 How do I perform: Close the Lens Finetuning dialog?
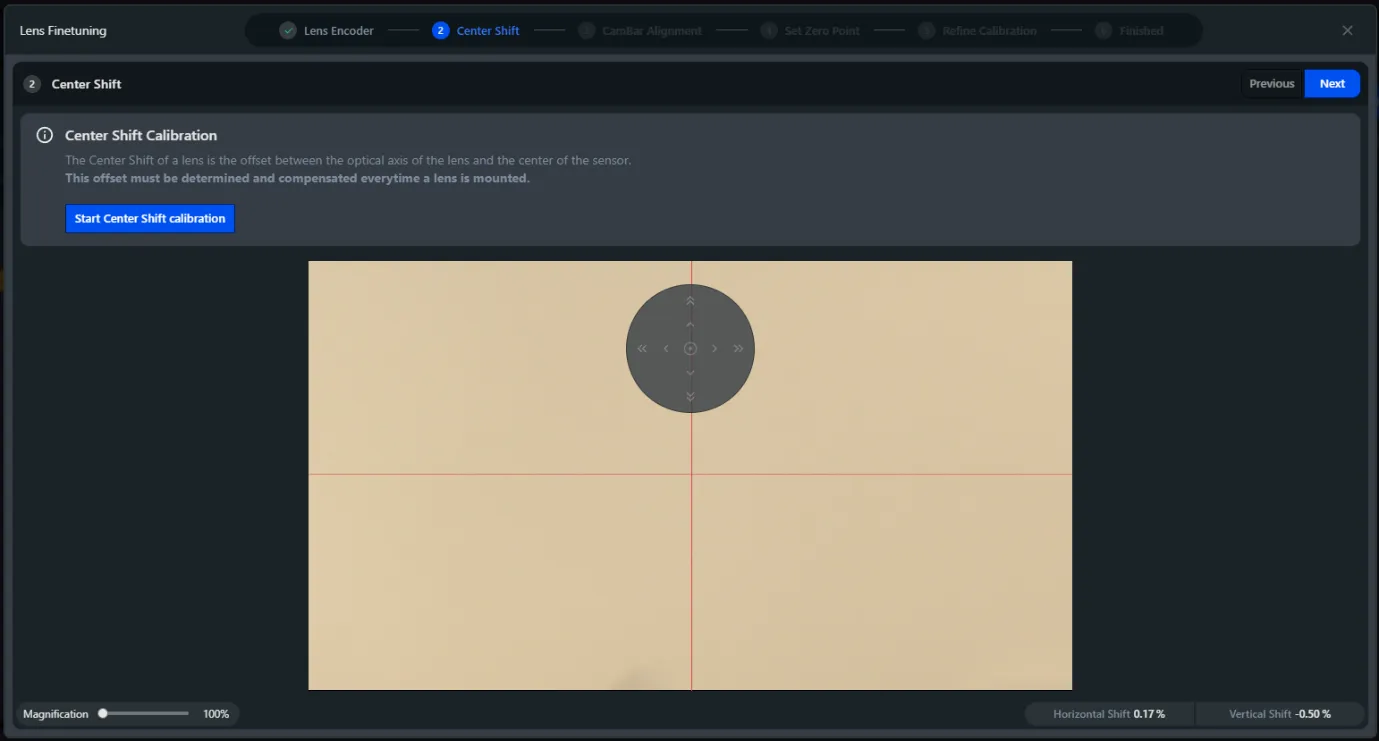tap(1347, 30)
